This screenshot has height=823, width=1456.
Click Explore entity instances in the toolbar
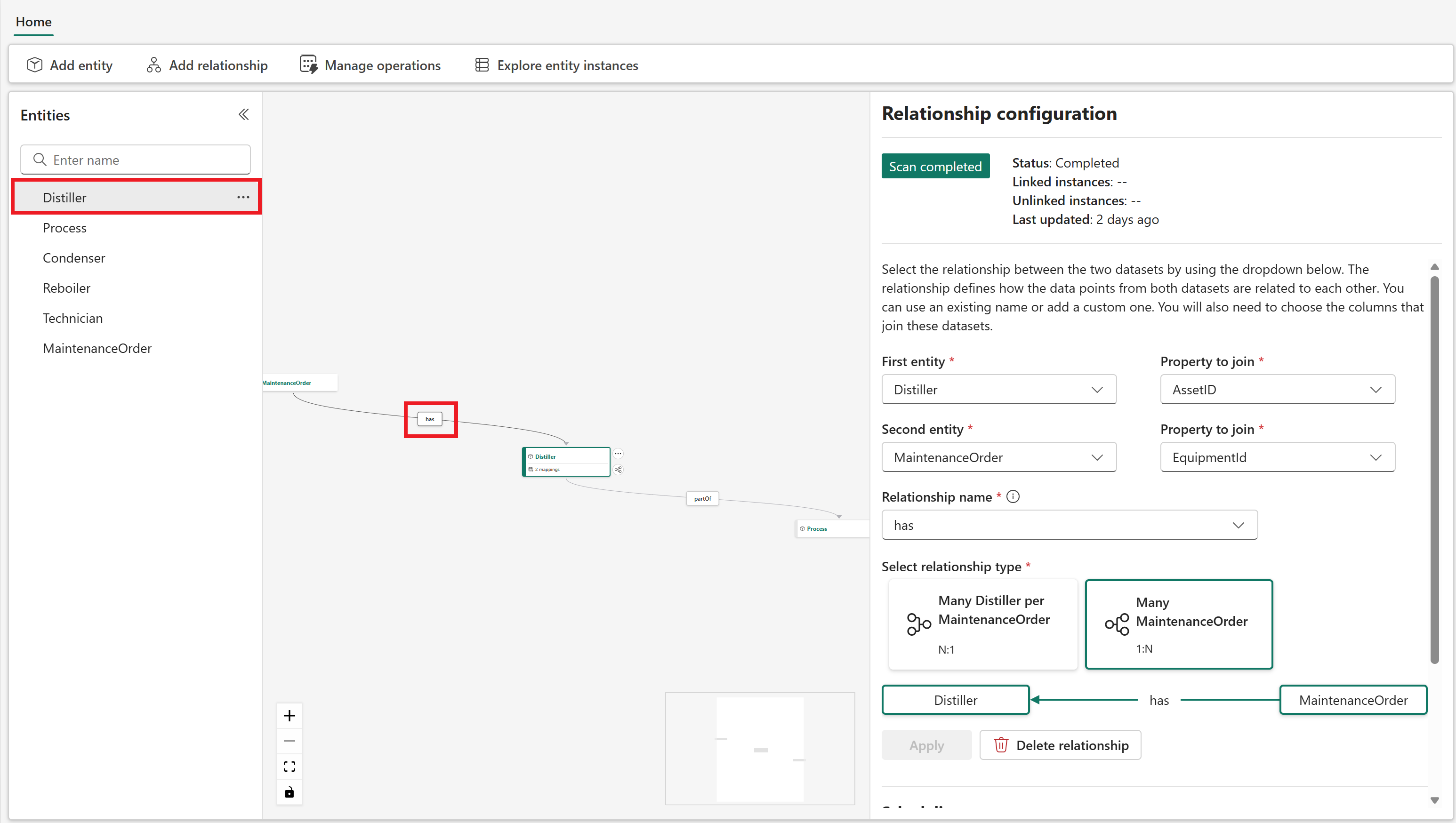[556, 65]
